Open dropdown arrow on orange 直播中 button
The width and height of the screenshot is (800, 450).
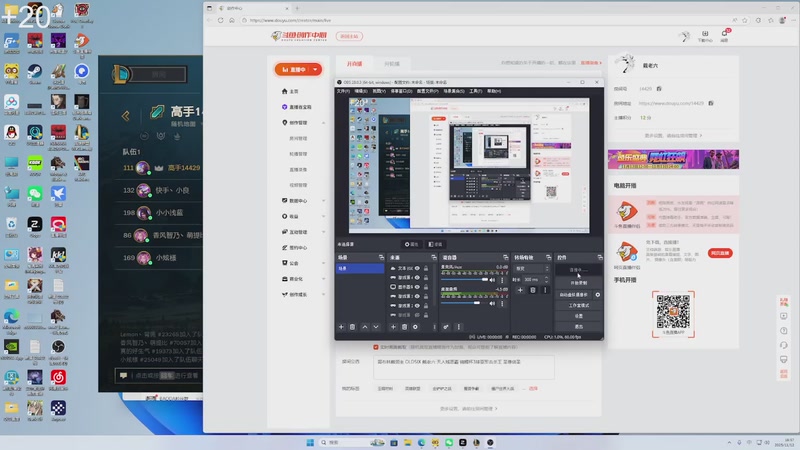coord(315,69)
